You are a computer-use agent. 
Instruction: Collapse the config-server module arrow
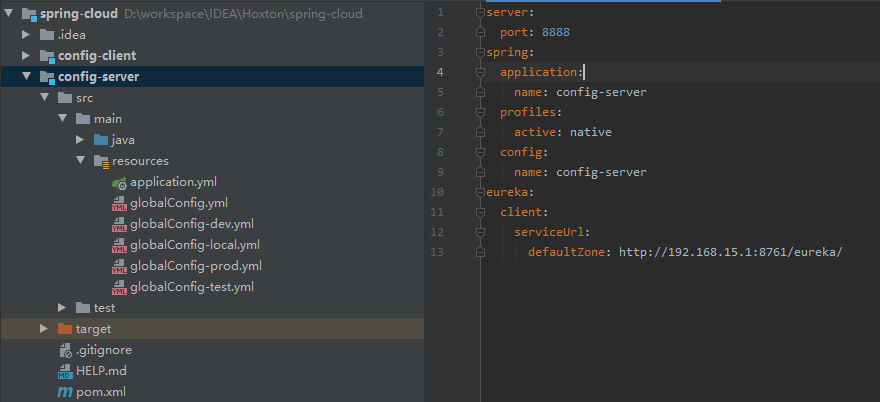pyautogui.click(x=26, y=76)
